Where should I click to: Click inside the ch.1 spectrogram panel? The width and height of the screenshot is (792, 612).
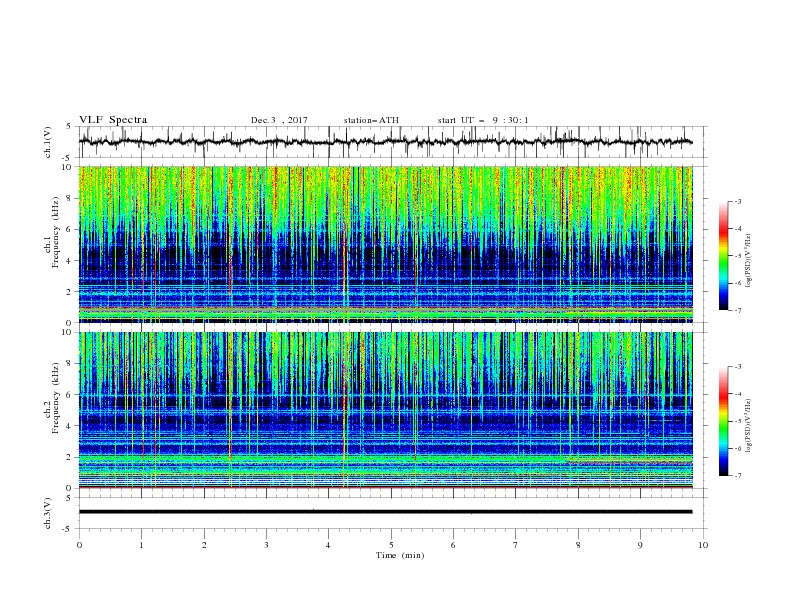coord(385,244)
